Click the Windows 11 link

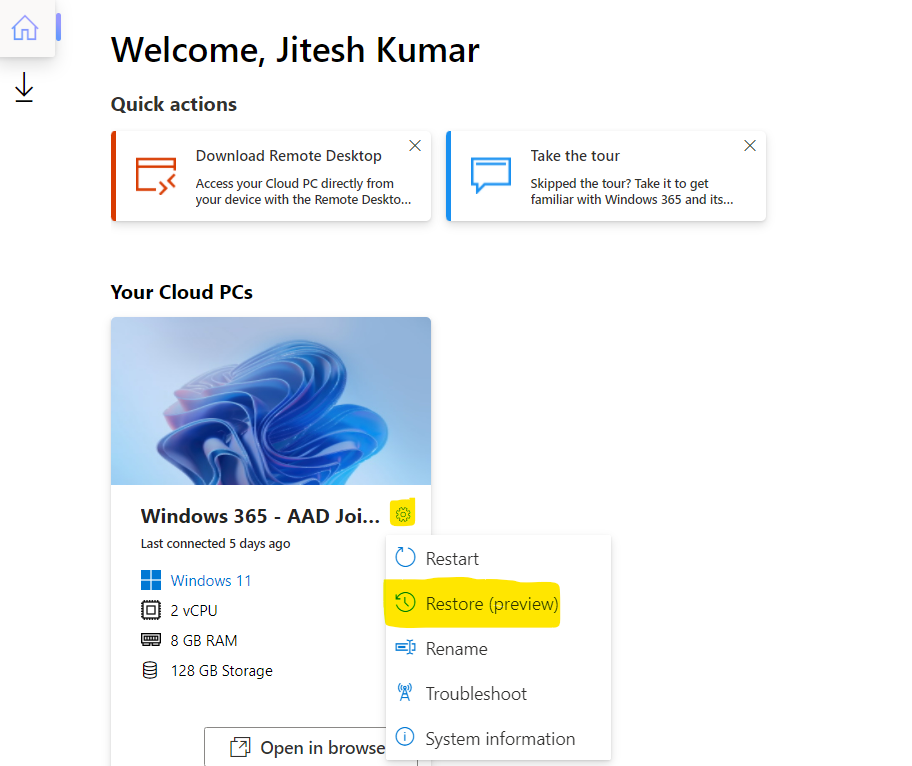pos(211,580)
